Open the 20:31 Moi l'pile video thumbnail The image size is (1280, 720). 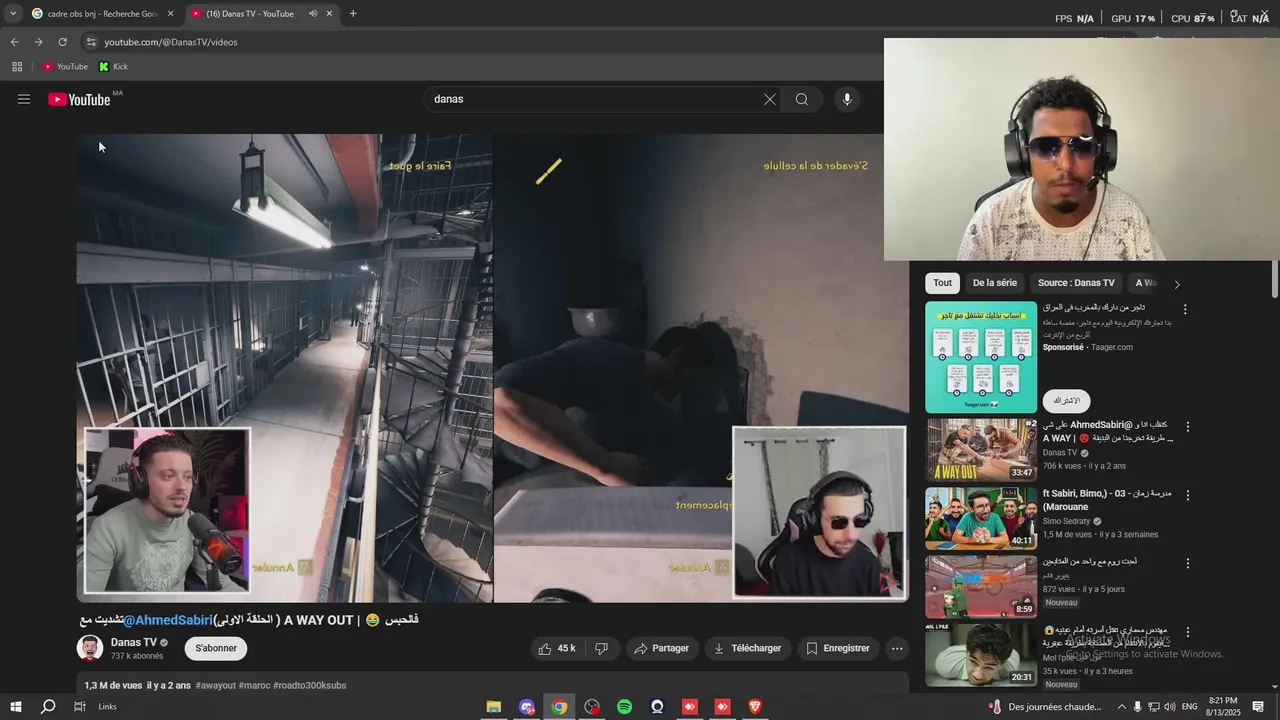pos(981,654)
